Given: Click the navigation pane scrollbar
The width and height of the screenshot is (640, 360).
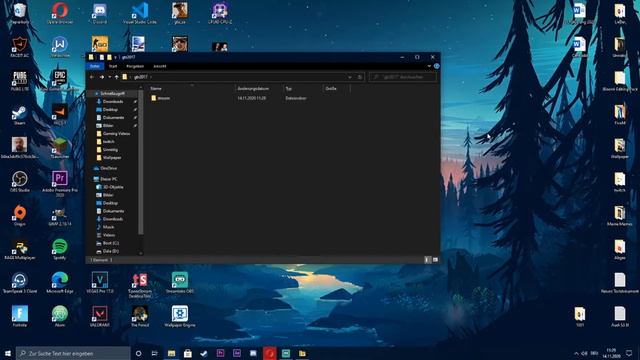Looking at the screenshot, I should (x=141, y=163).
